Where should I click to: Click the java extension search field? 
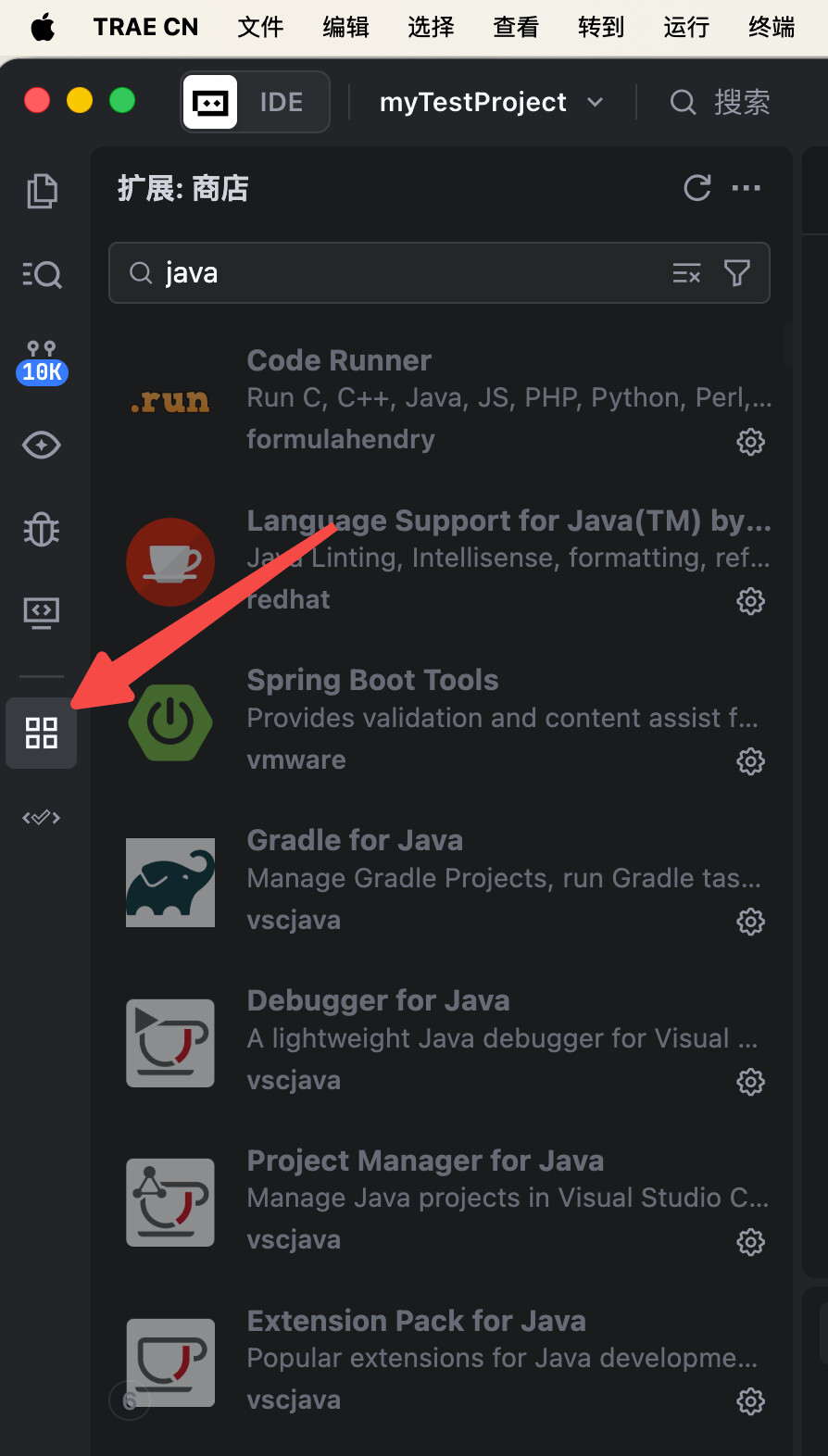pyautogui.click(x=408, y=273)
